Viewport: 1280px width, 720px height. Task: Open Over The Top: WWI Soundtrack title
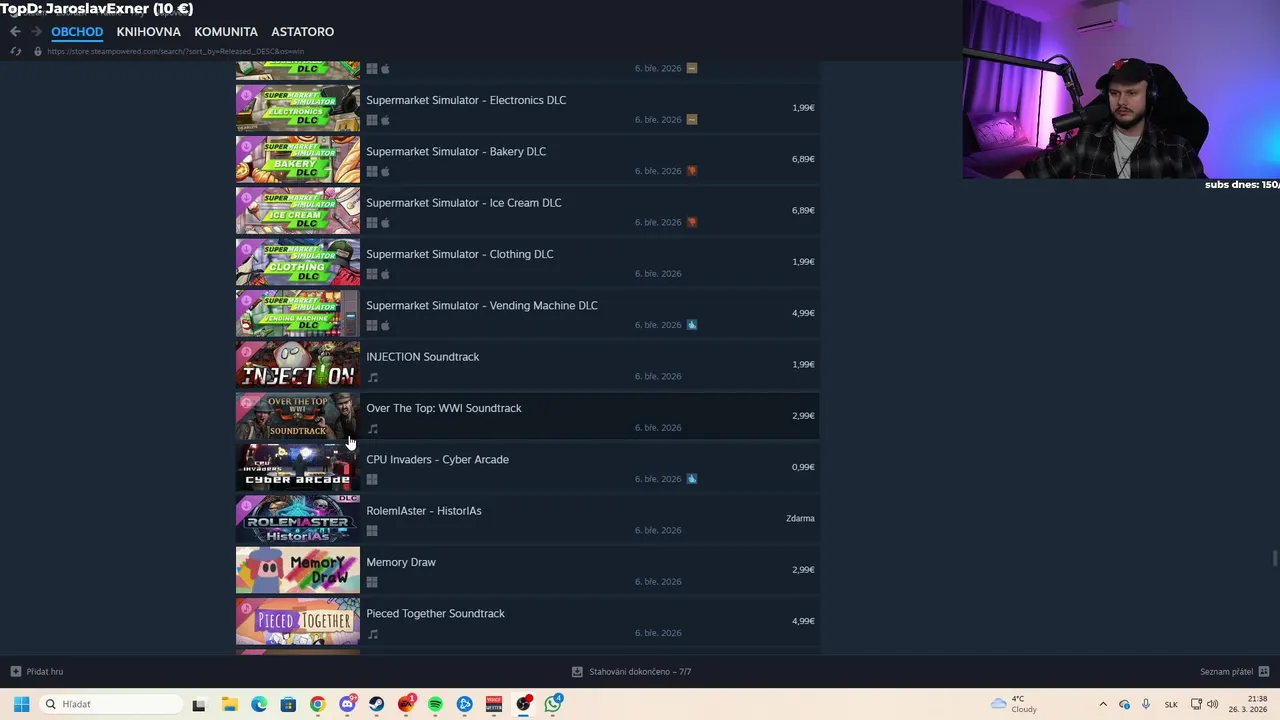[x=444, y=408]
